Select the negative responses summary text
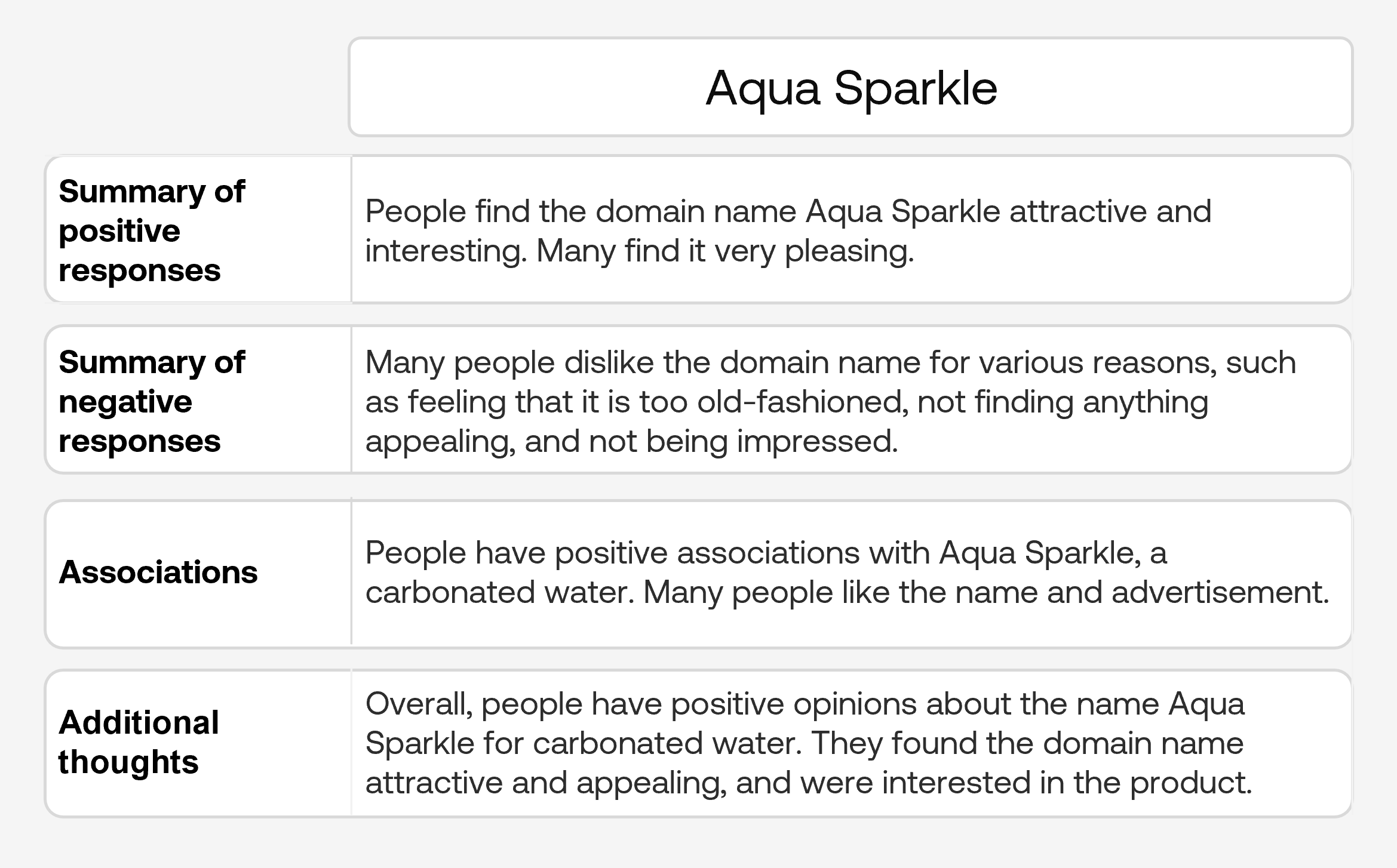Screen dimensions: 1397x868 830,401
